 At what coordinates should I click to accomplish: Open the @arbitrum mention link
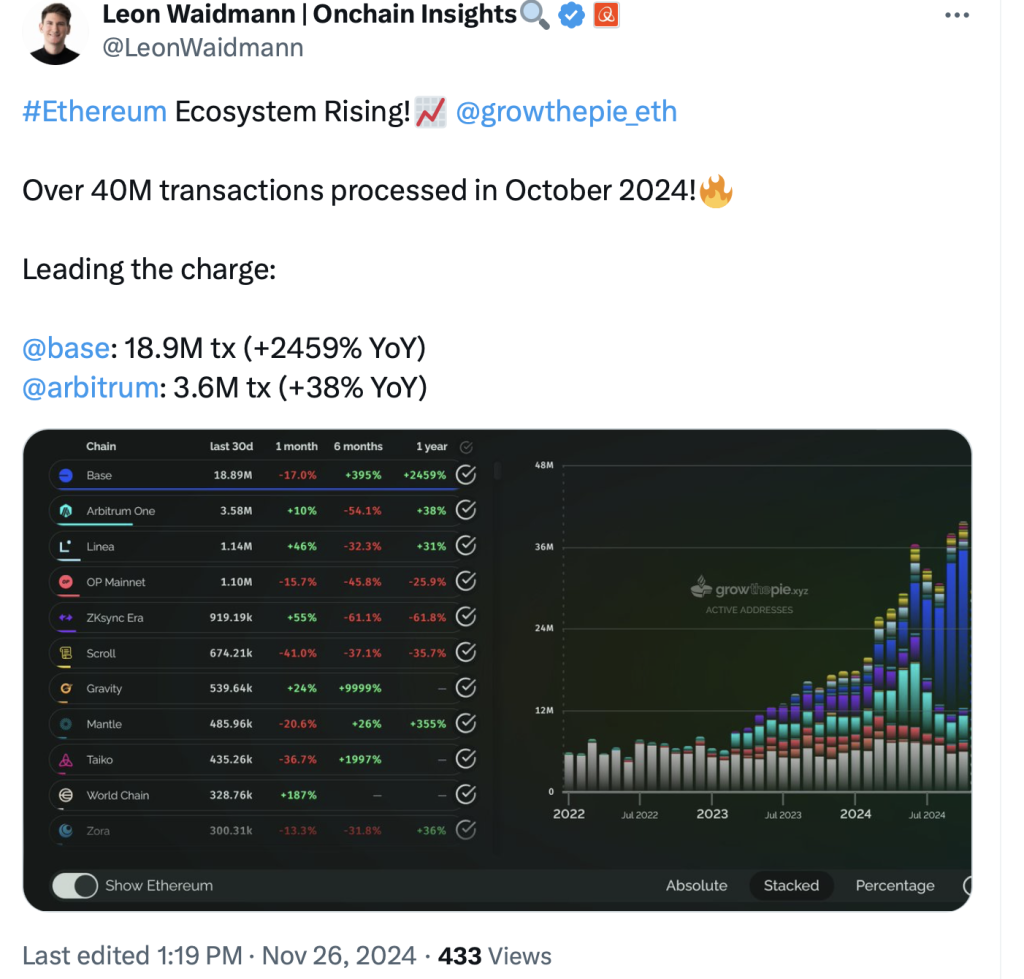90,388
